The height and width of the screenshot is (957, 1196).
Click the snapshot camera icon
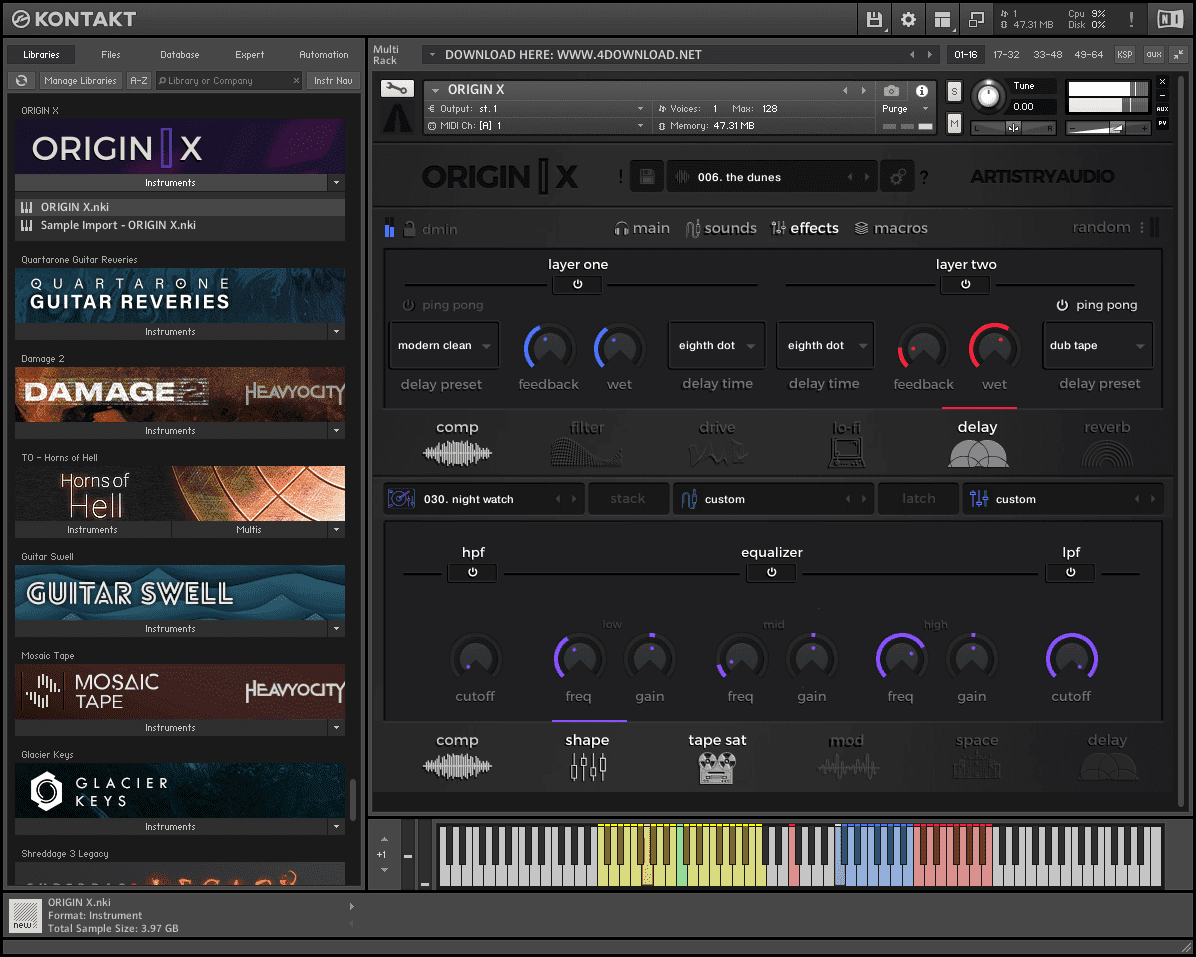pos(891,91)
